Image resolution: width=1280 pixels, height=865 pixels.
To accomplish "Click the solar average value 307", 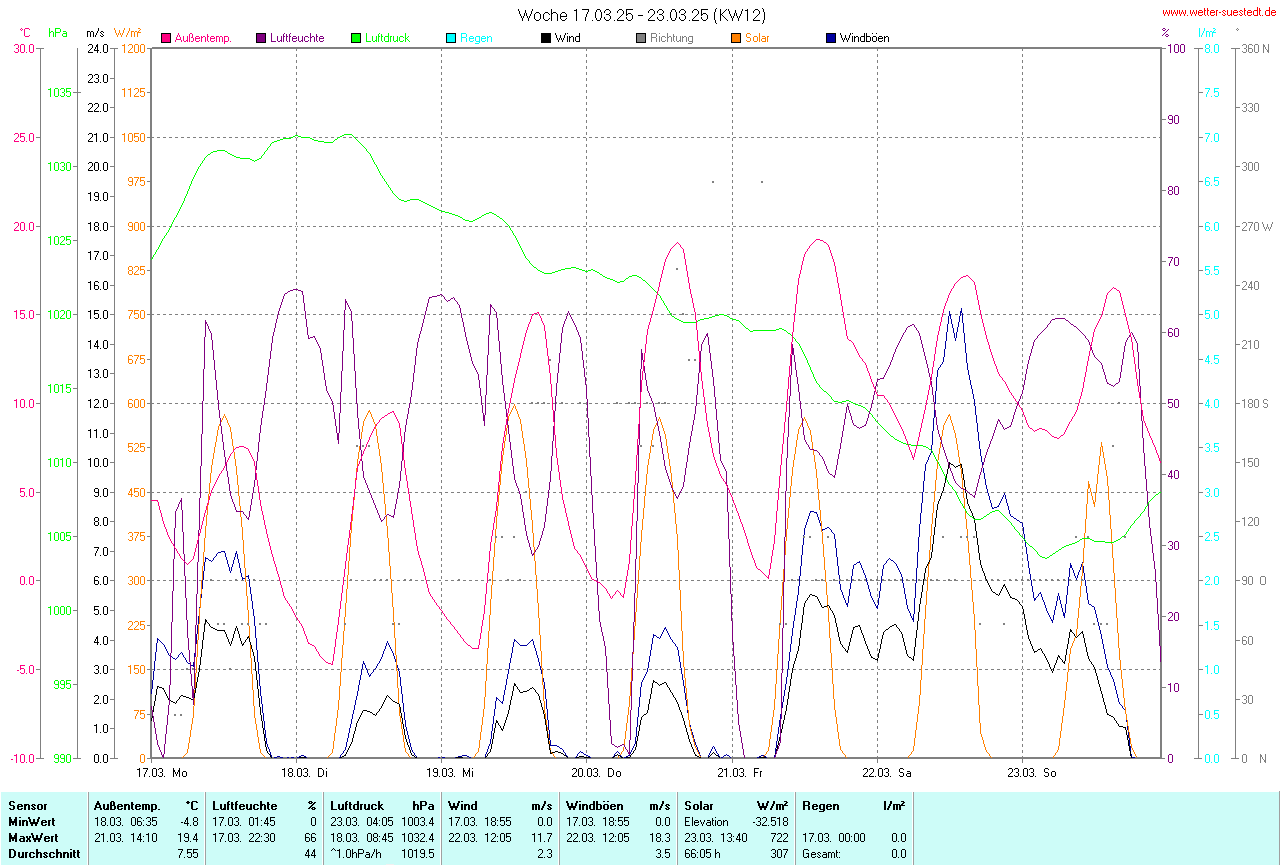I will [779, 853].
